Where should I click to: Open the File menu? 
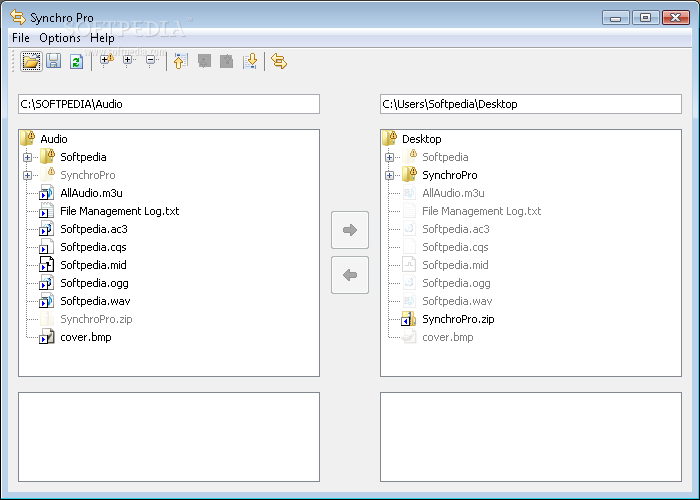pos(21,38)
